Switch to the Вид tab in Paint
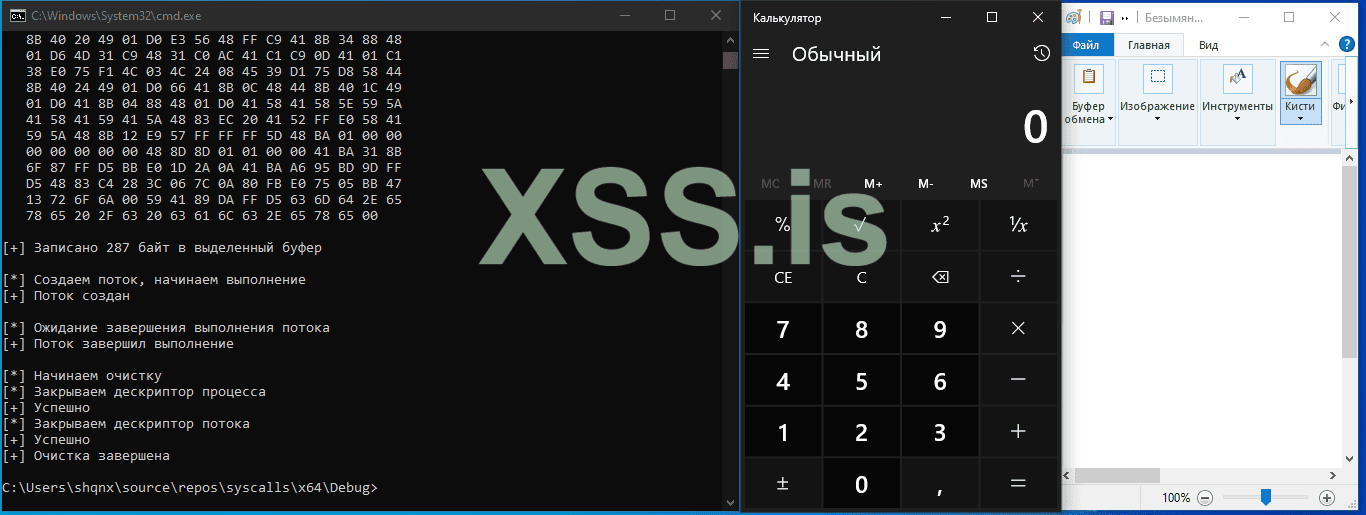 [x=1208, y=45]
